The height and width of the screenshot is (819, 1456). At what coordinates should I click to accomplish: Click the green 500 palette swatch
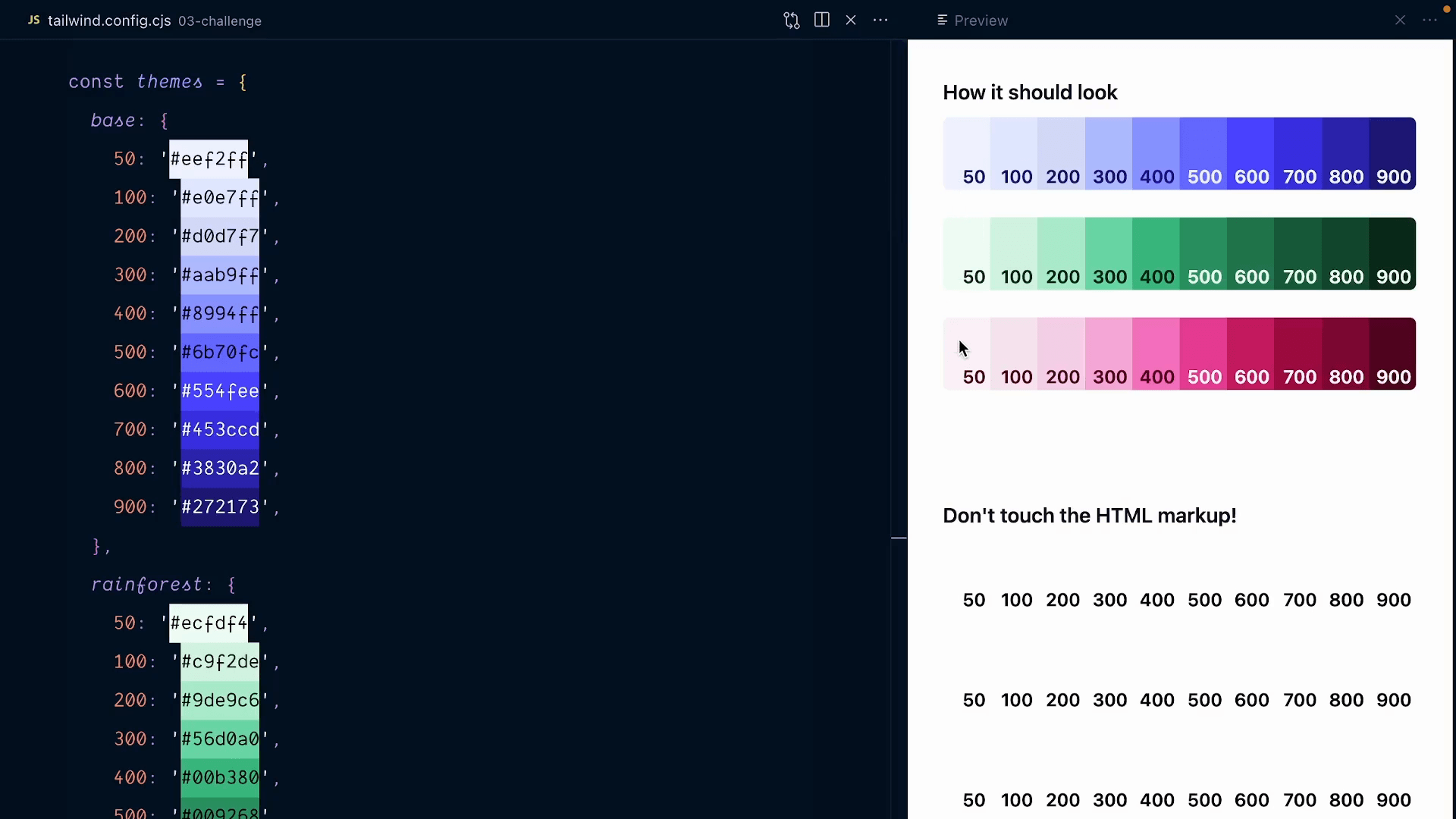[x=1204, y=254]
